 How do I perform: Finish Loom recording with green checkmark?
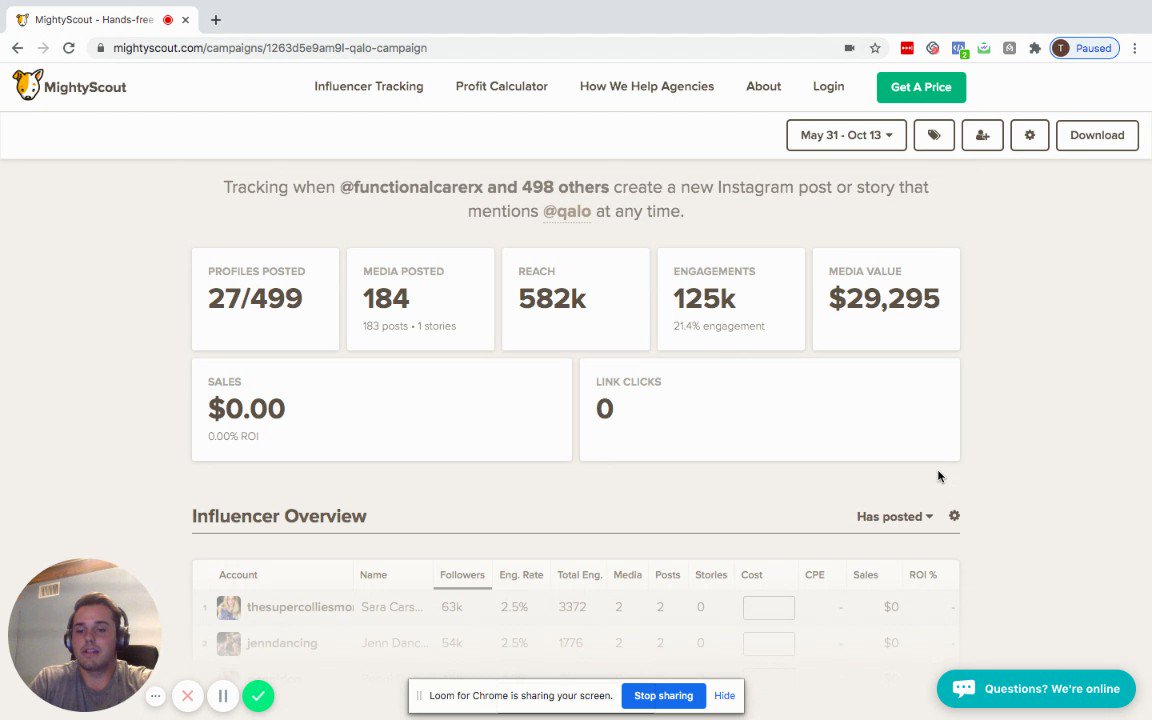pyautogui.click(x=258, y=696)
